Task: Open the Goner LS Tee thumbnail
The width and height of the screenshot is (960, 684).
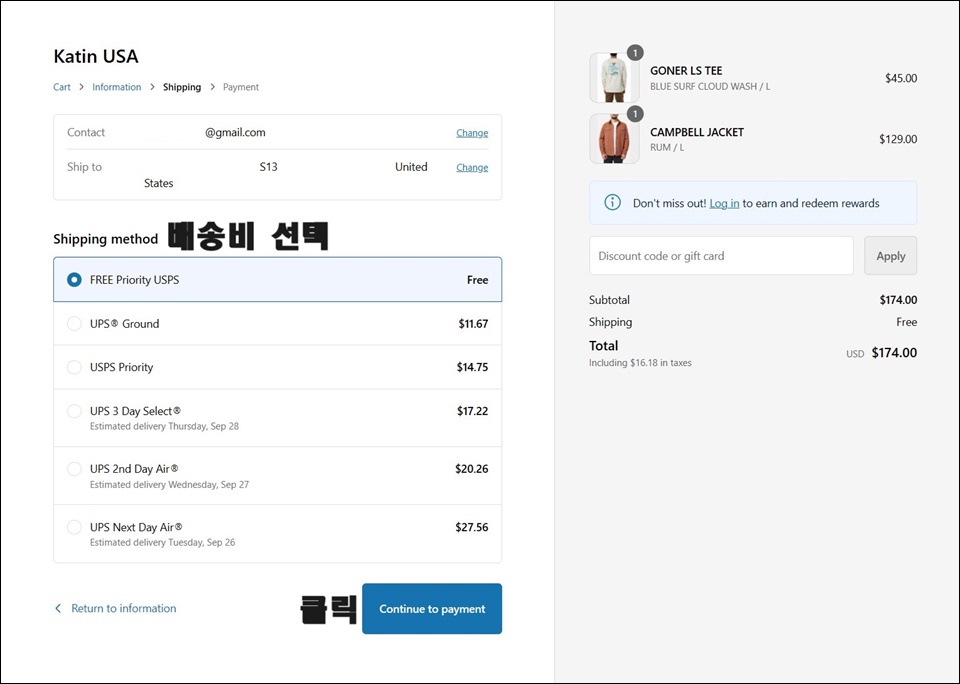Action: [614, 77]
